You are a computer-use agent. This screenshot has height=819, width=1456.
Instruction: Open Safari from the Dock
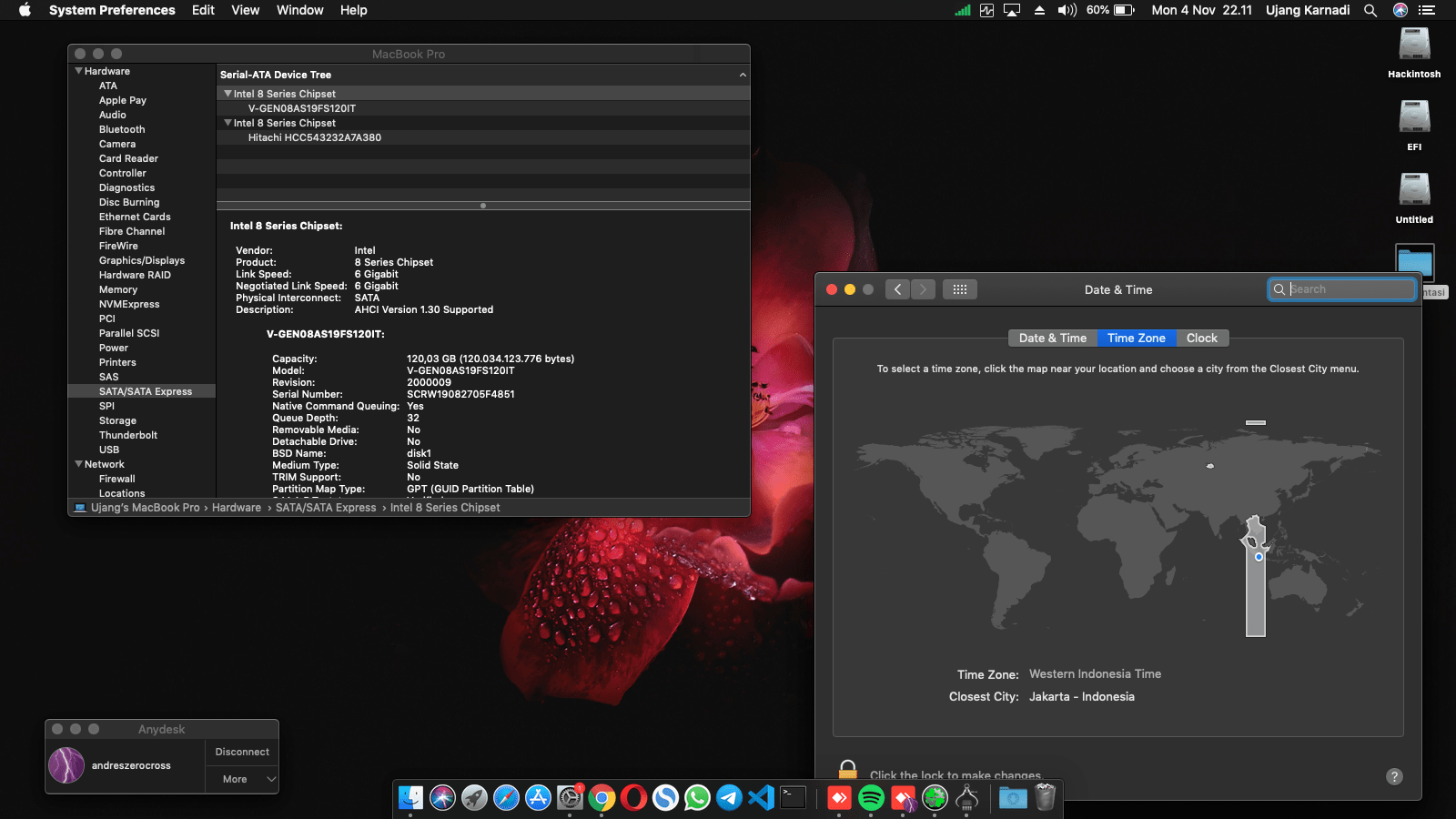point(505,798)
